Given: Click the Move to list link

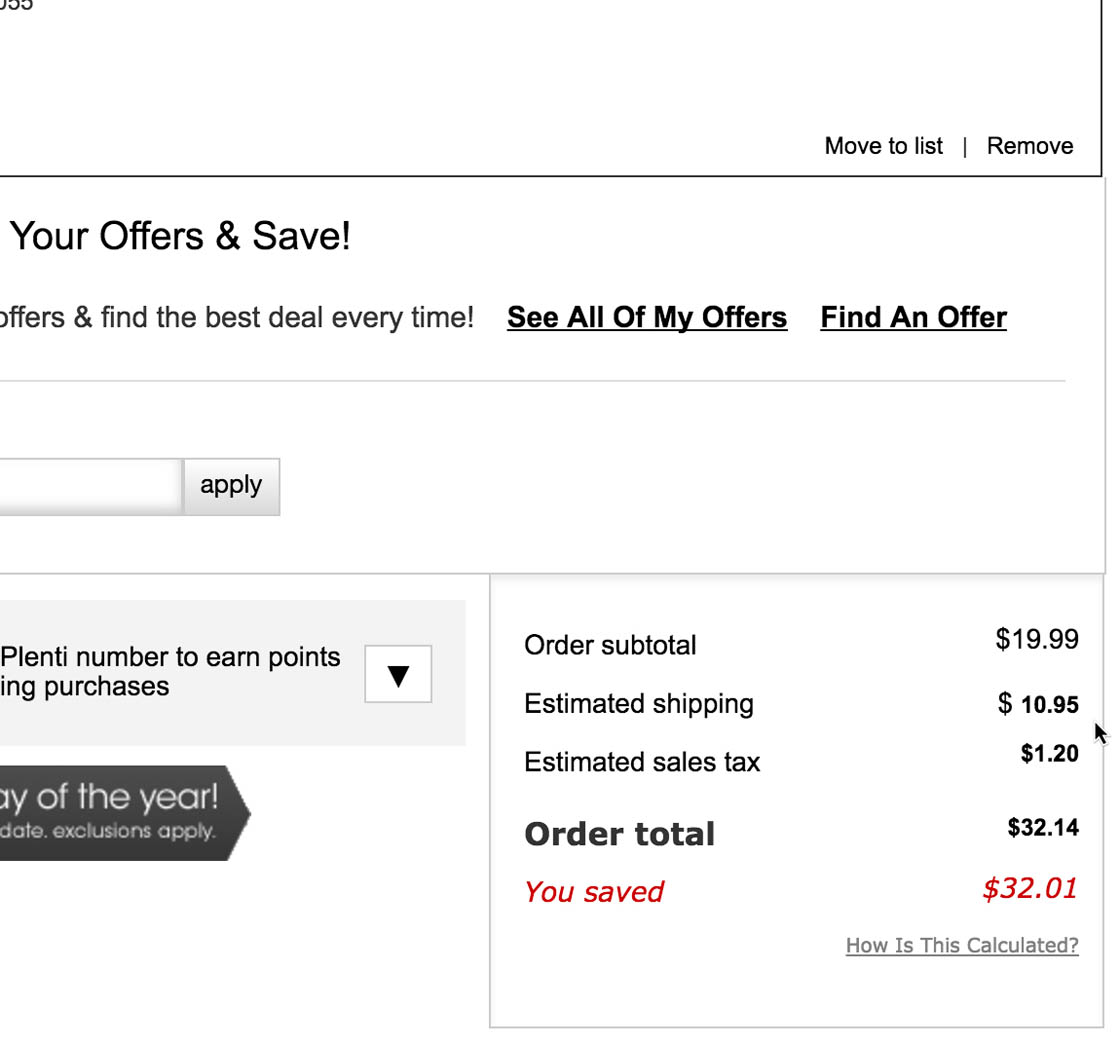Looking at the screenshot, I should point(883,146).
